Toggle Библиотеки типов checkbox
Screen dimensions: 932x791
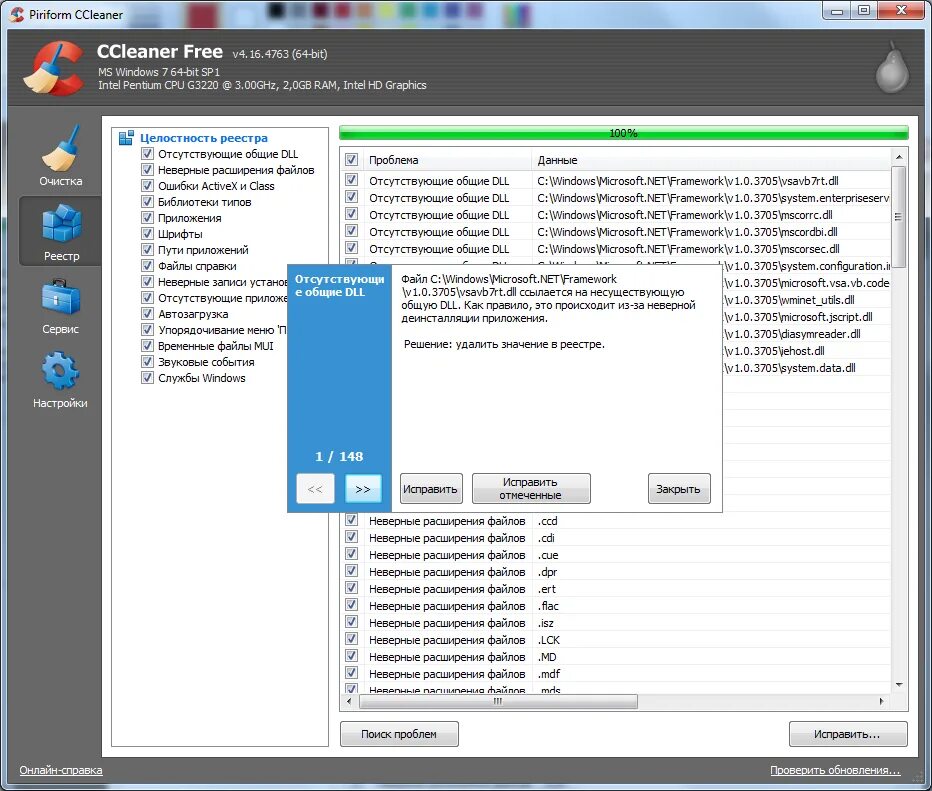147,202
